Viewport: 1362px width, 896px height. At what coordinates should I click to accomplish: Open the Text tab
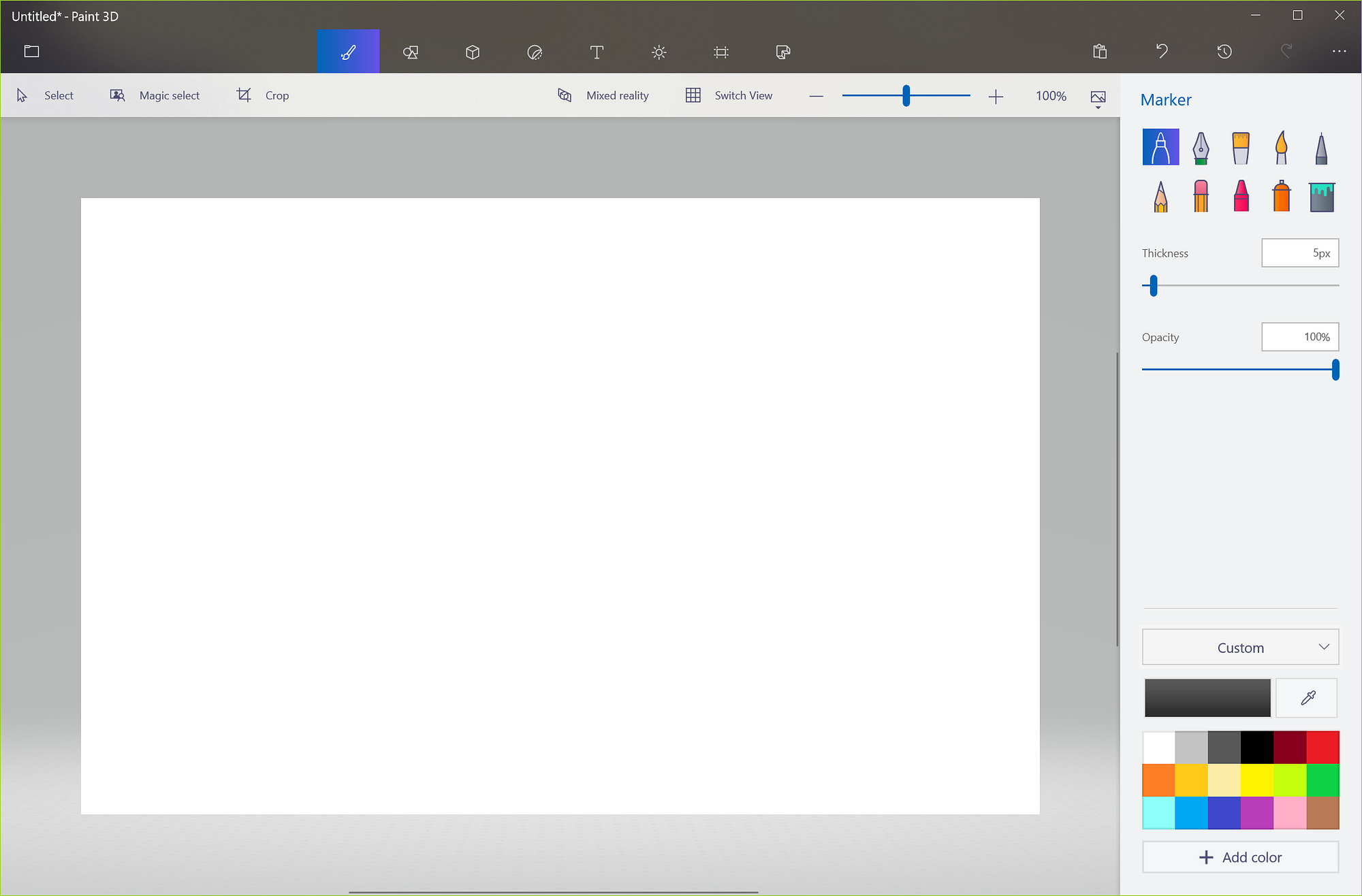coord(597,52)
